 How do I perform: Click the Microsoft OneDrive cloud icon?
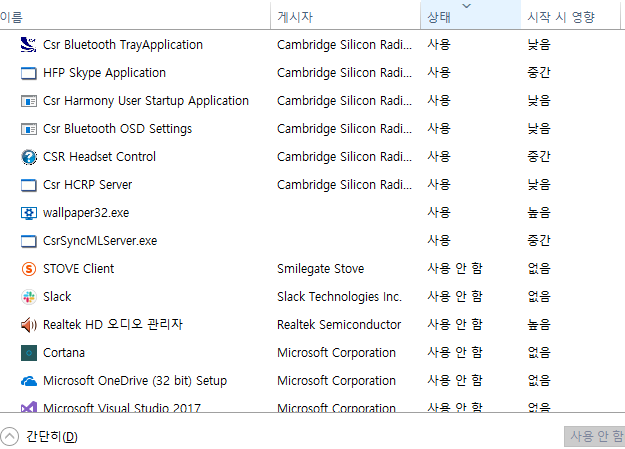tap(29, 381)
